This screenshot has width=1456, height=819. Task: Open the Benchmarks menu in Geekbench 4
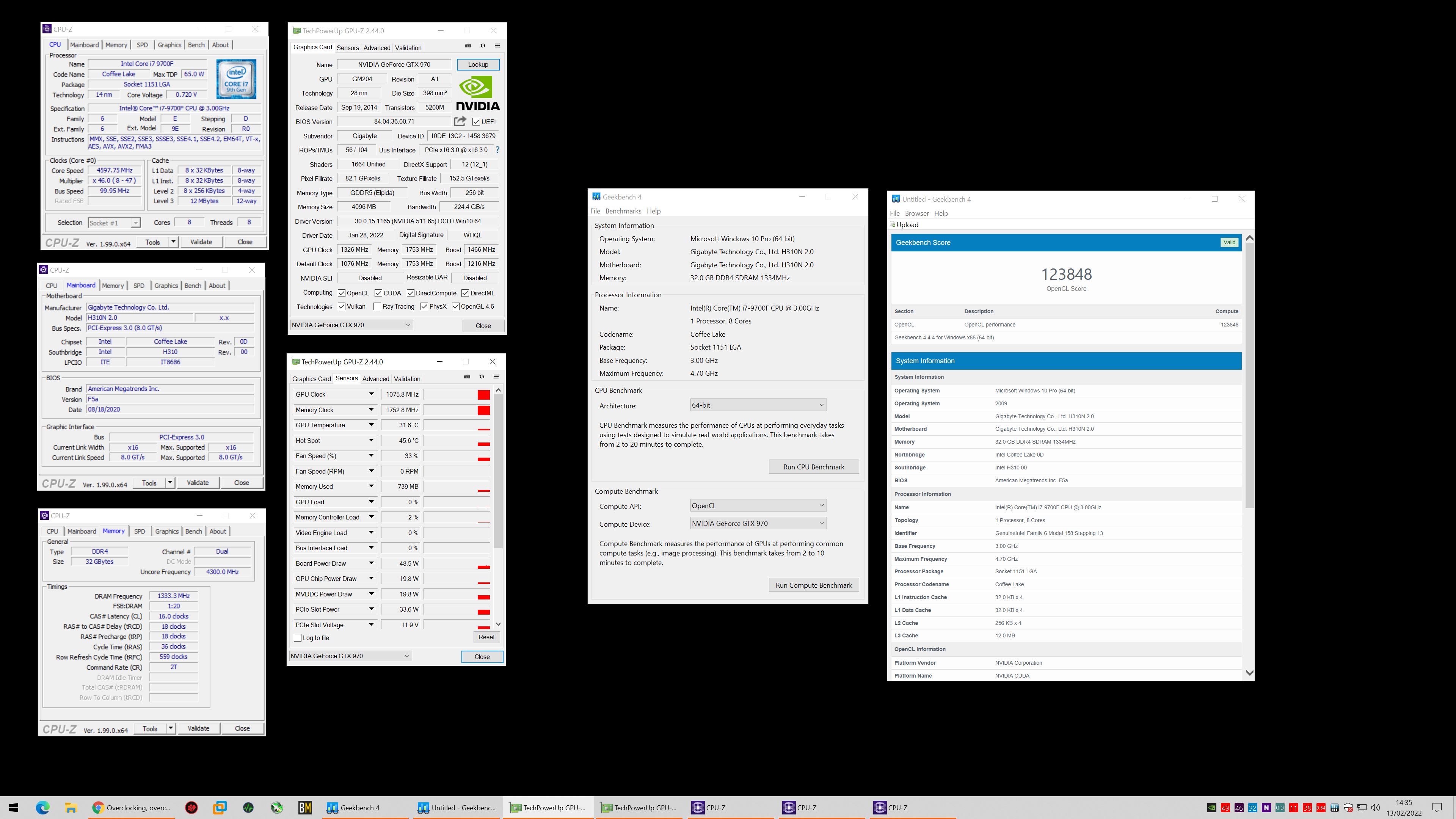click(623, 211)
